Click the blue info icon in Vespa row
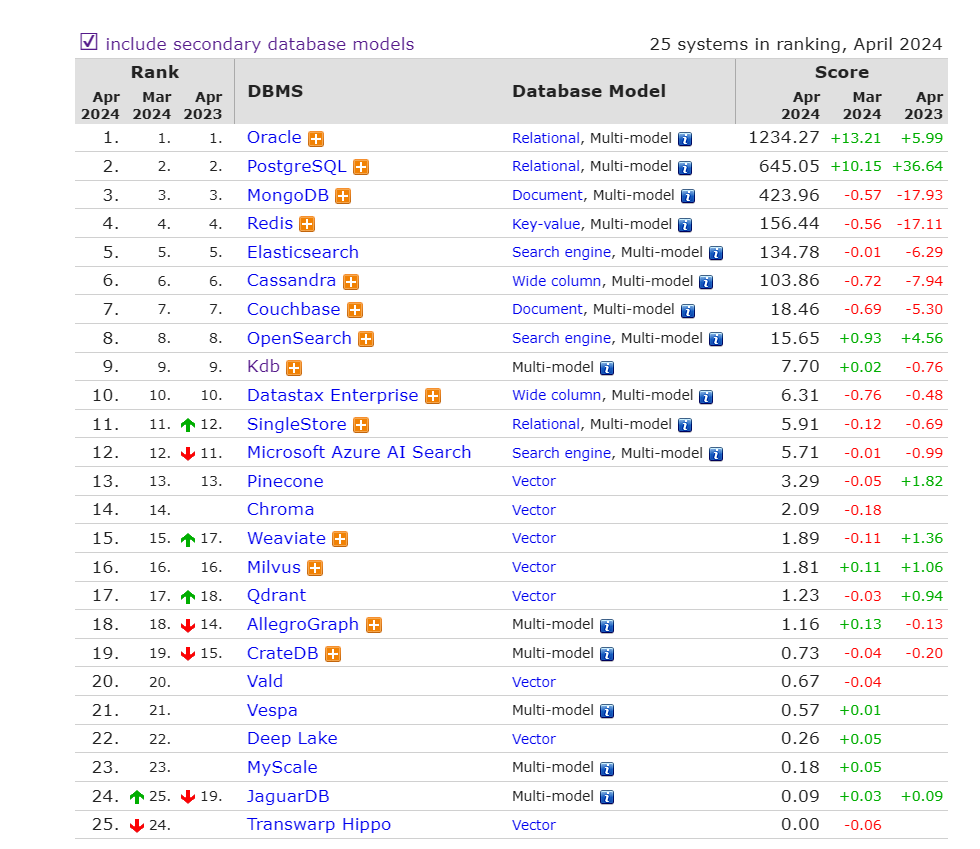The height and width of the screenshot is (849, 980). pos(607,711)
